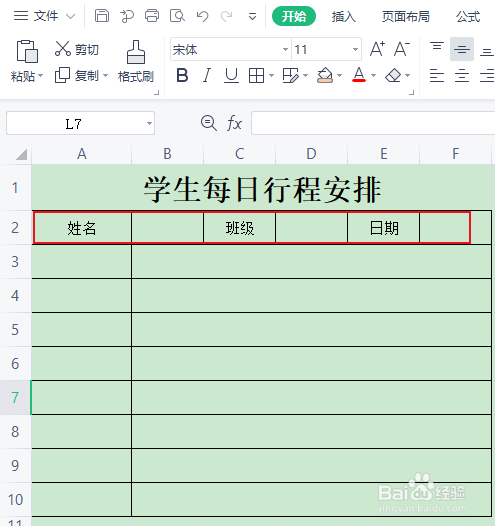The width and height of the screenshot is (495, 526).
Task: Expand the 复制 dropdown arrow
Action: [105, 75]
